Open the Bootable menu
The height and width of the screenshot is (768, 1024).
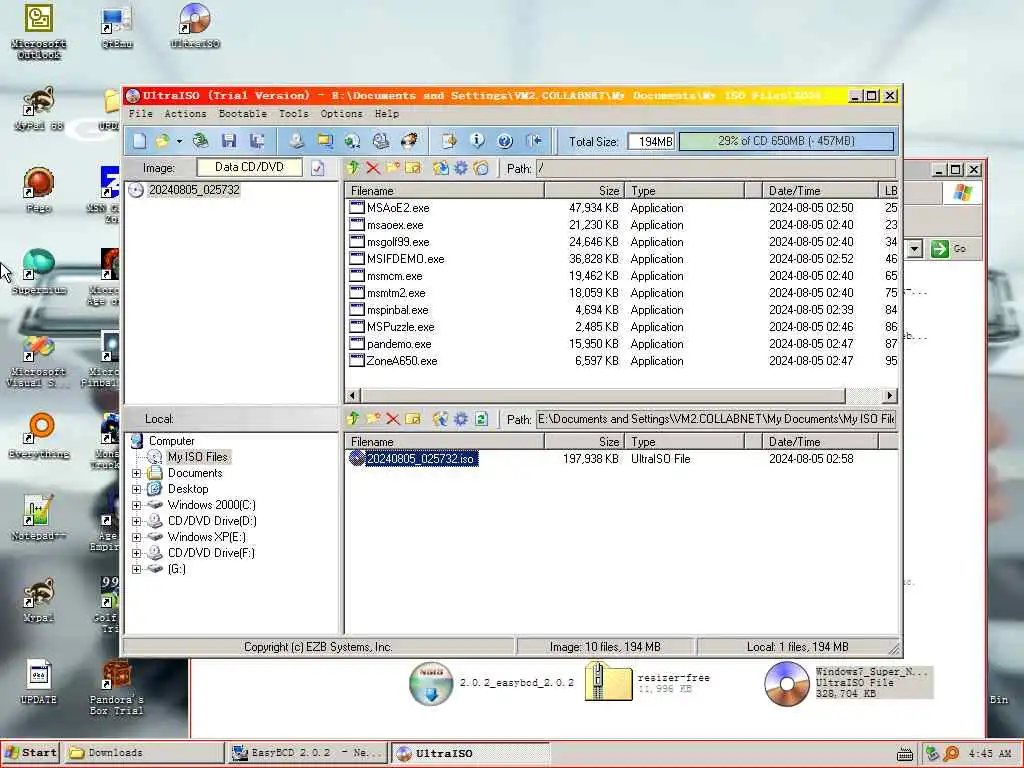(x=243, y=114)
